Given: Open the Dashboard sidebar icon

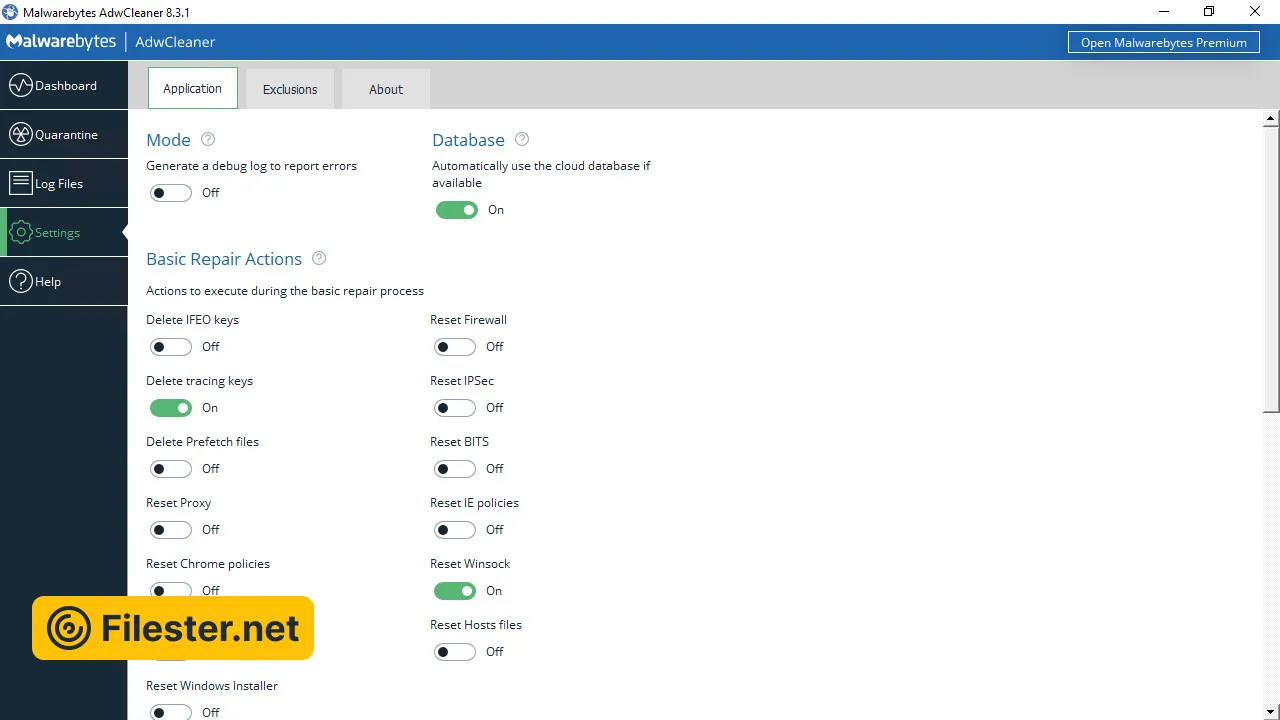Looking at the screenshot, I should pyautogui.click(x=21, y=85).
